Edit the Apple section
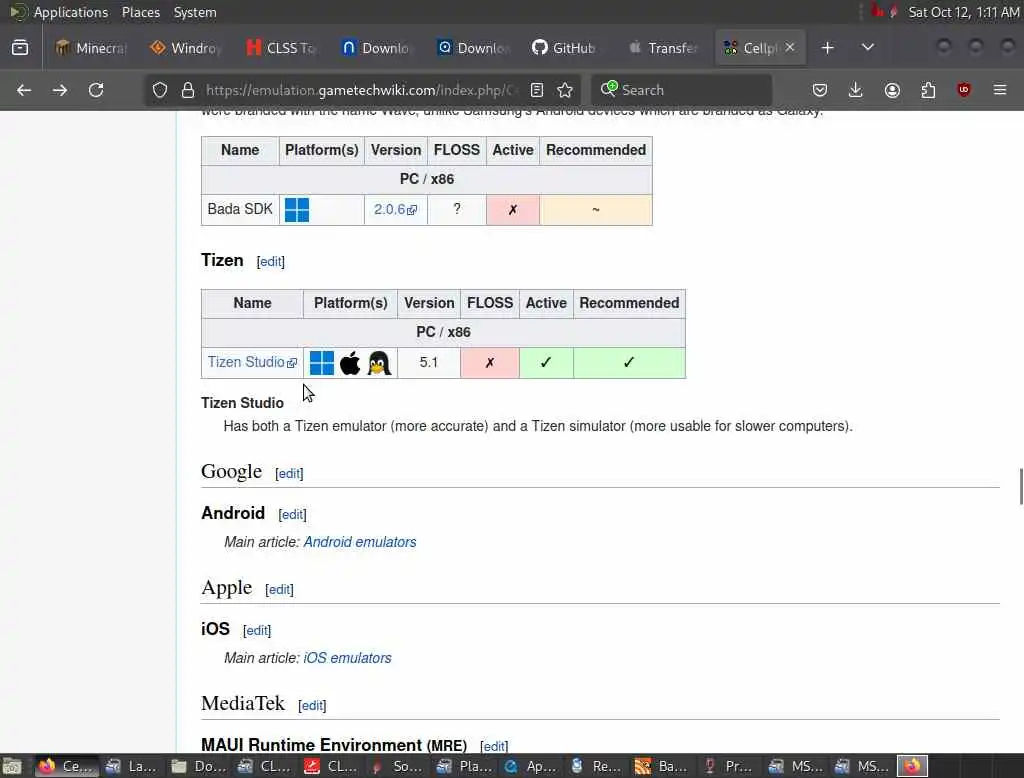This screenshot has height=778, width=1024. tap(280, 589)
